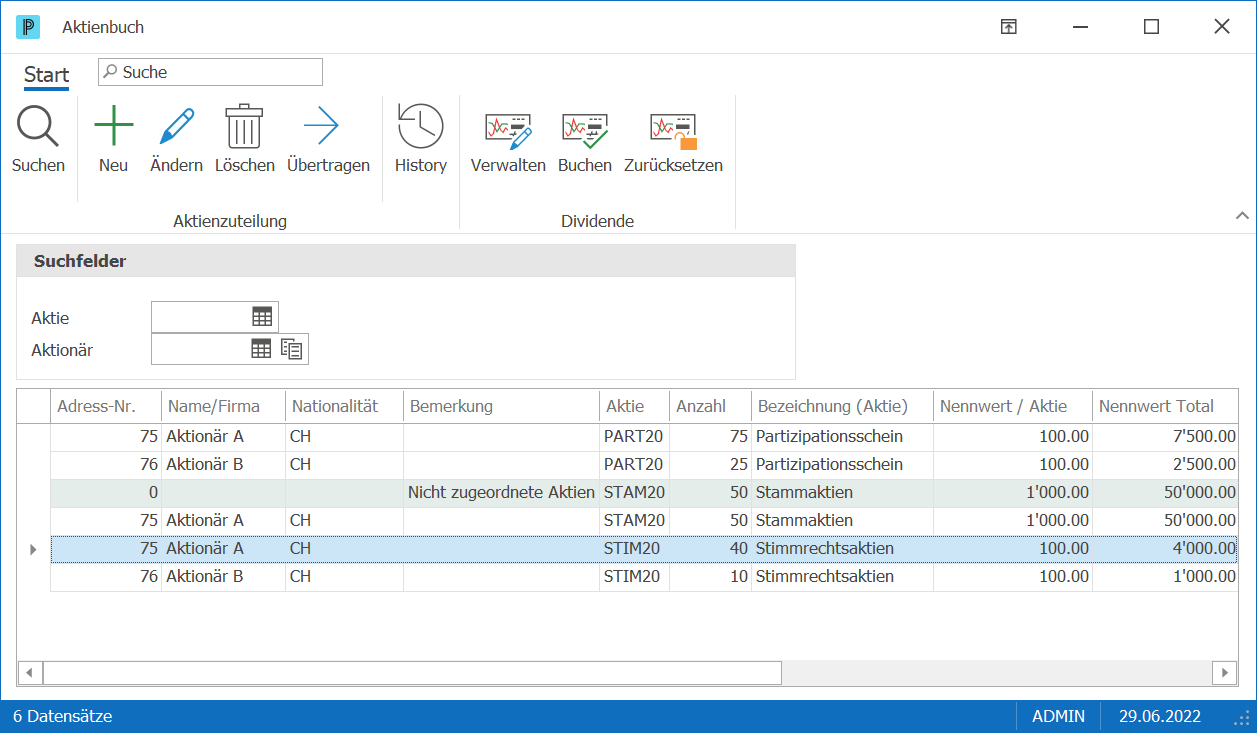Sort by the Nennwert / Aktie column header
This screenshot has width=1257, height=733.
(1013, 406)
